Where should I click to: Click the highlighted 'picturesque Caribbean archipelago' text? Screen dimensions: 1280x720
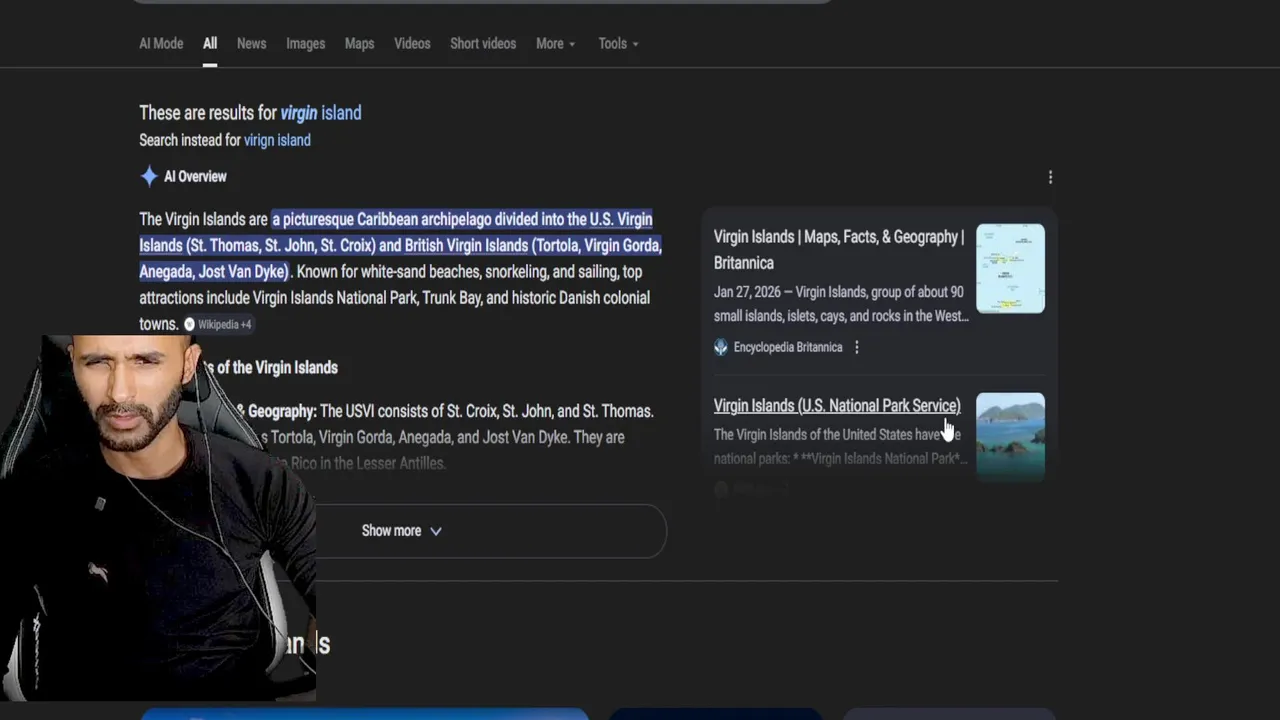click(400, 245)
